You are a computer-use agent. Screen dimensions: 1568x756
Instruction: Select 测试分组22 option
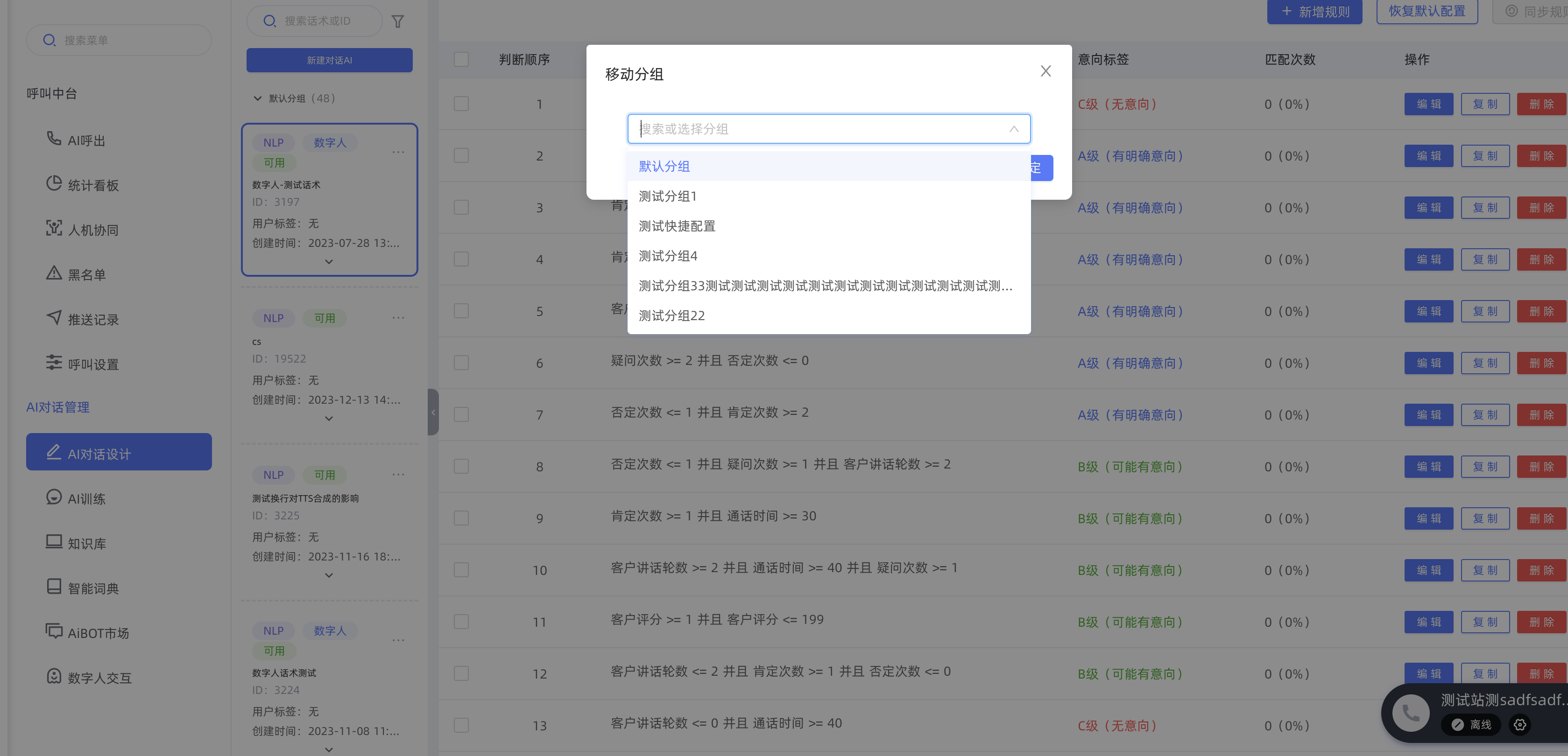829,315
